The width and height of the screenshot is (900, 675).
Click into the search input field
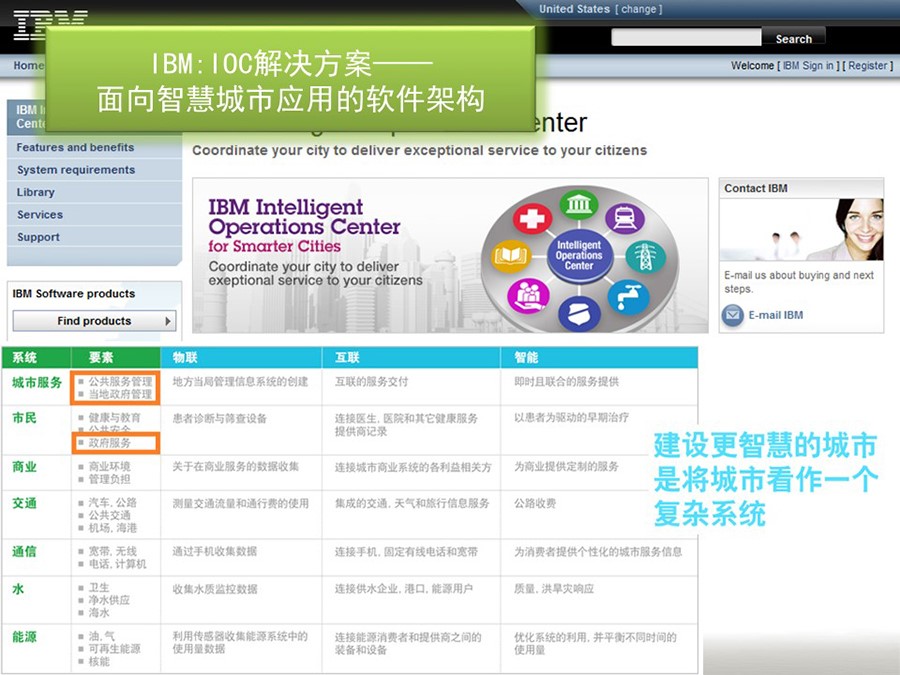coord(686,37)
